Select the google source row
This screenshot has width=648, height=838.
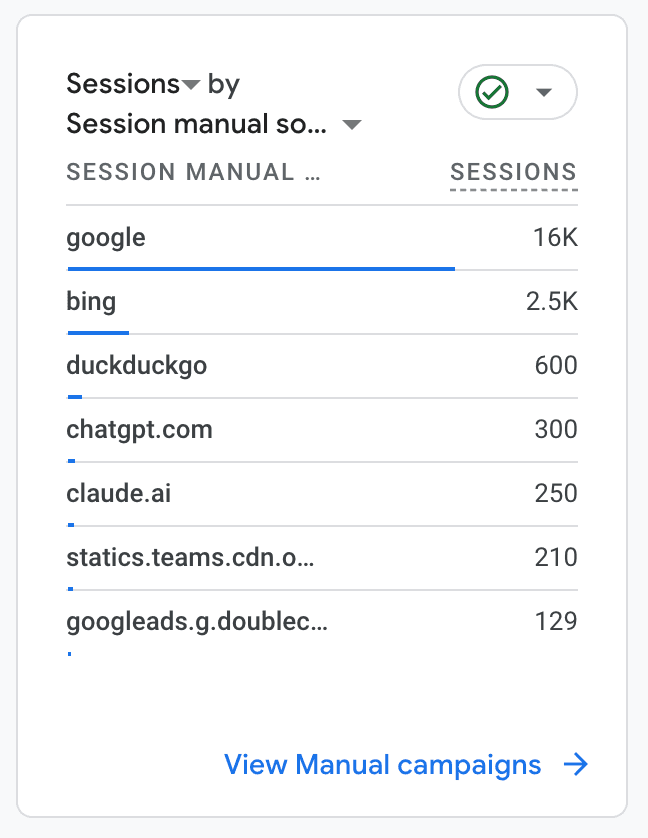[x=106, y=238]
